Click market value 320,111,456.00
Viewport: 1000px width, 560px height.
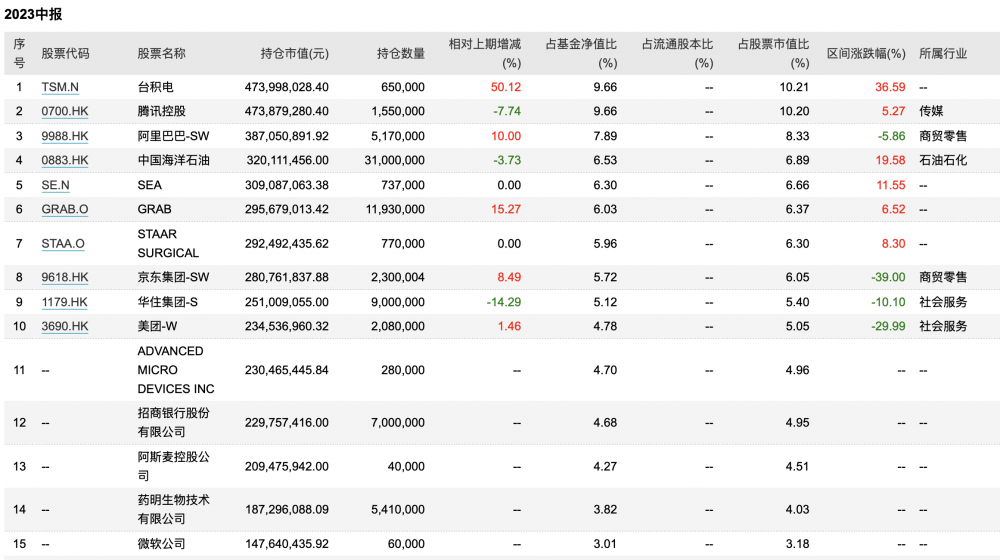click(x=288, y=160)
